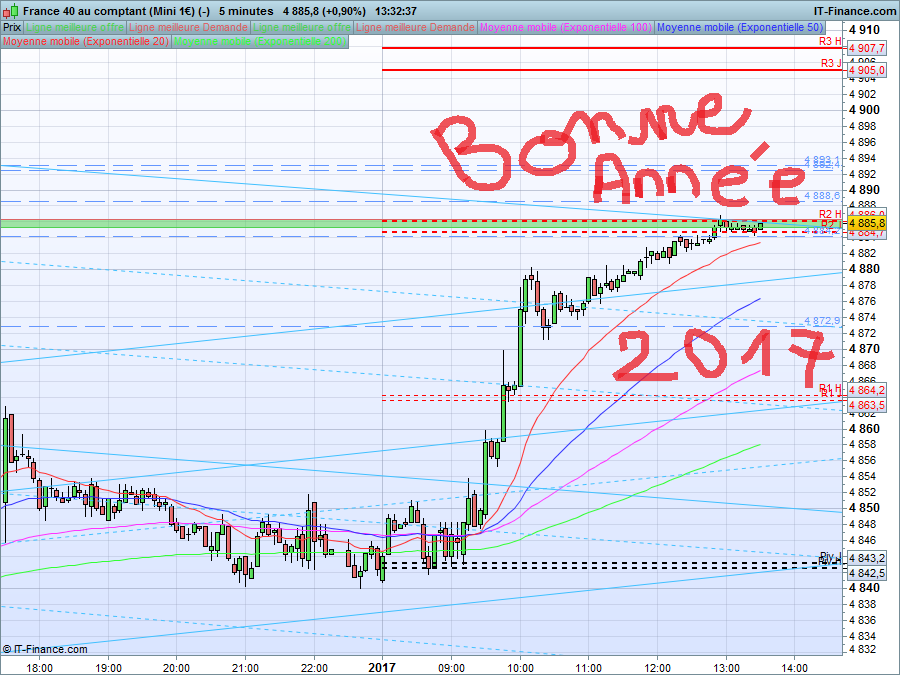Click the 11:00 time axis label
The image size is (900, 675).
click(x=589, y=668)
